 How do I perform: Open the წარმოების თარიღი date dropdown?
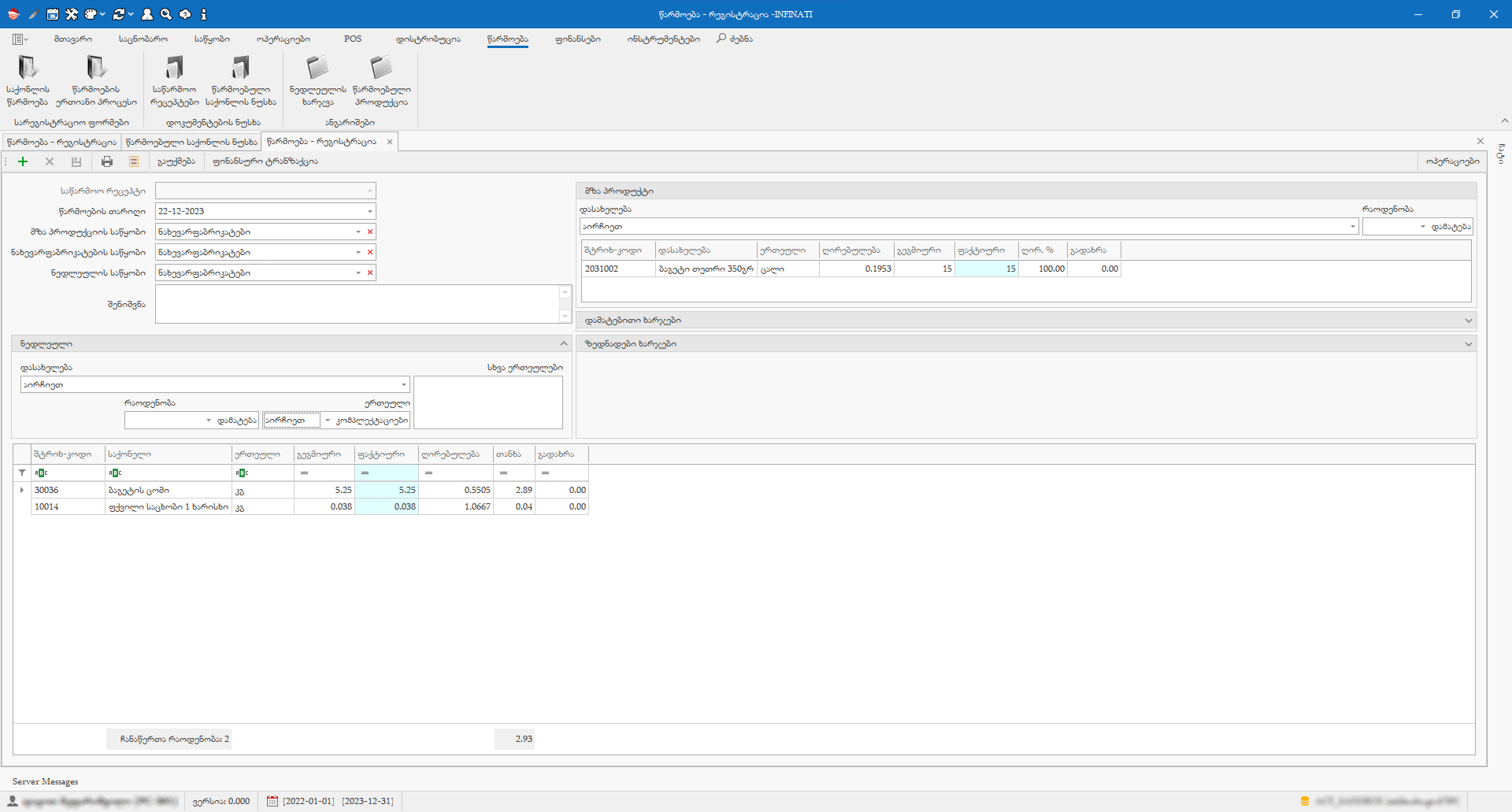tap(369, 211)
